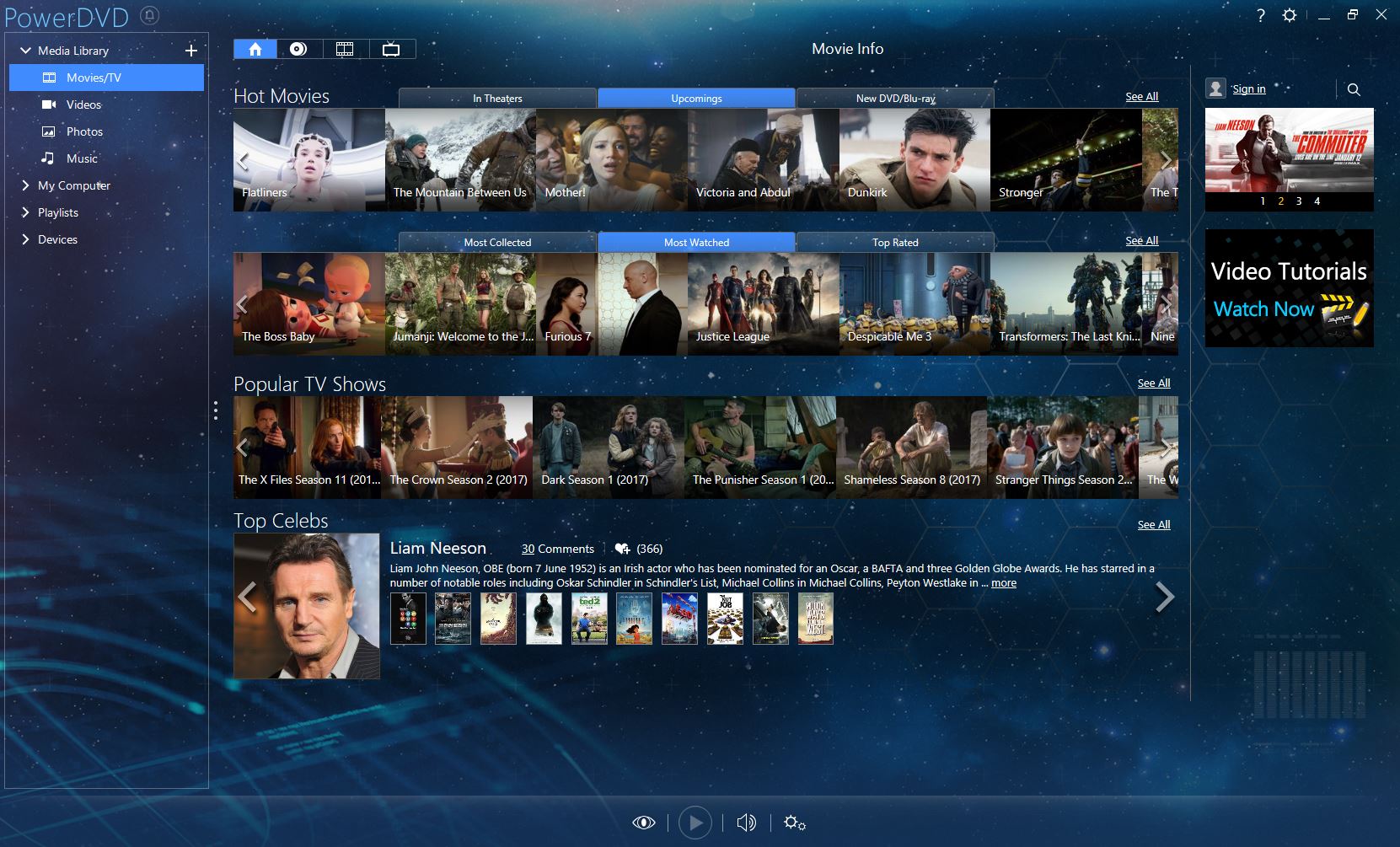Click the notification bell beside PowerDVD logo

pyautogui.click(x=149, y=14)
